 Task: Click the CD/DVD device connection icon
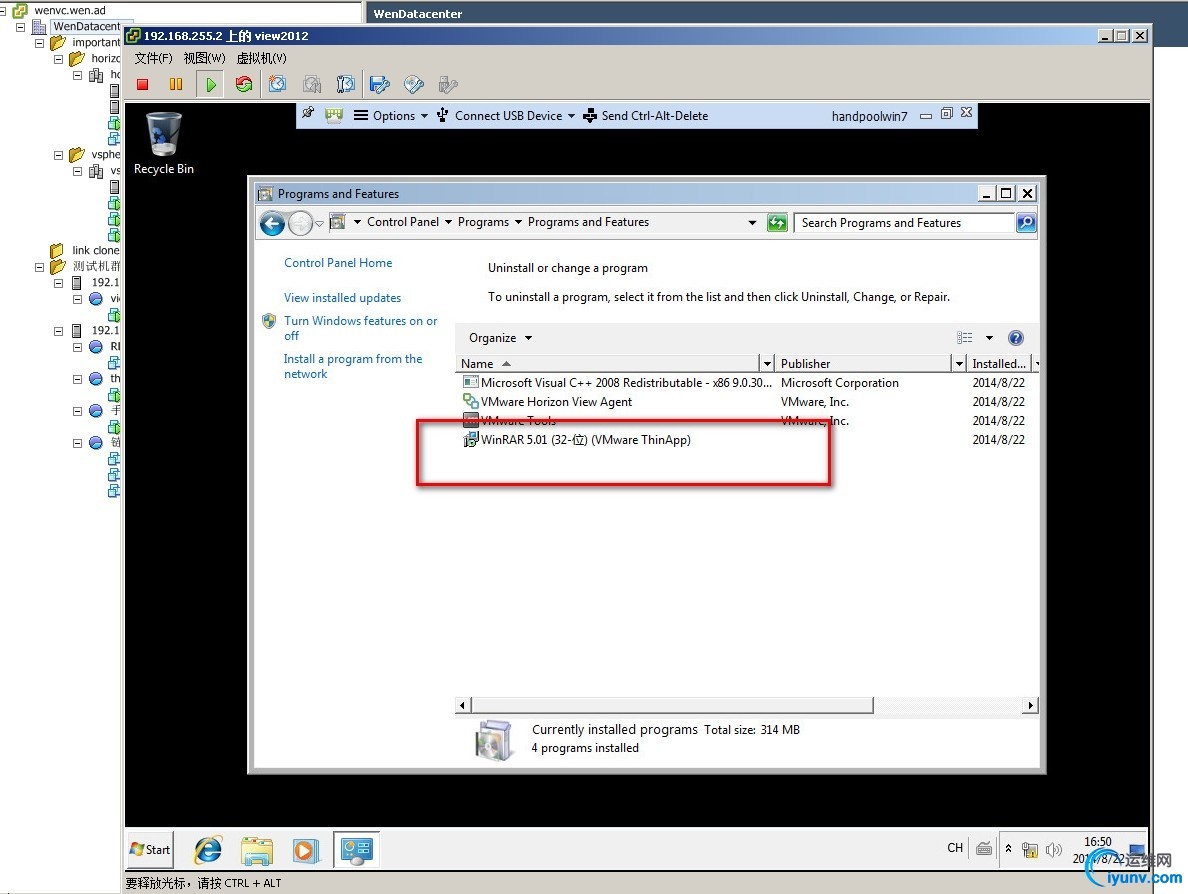pyautogui.click(x=414, y=84)
